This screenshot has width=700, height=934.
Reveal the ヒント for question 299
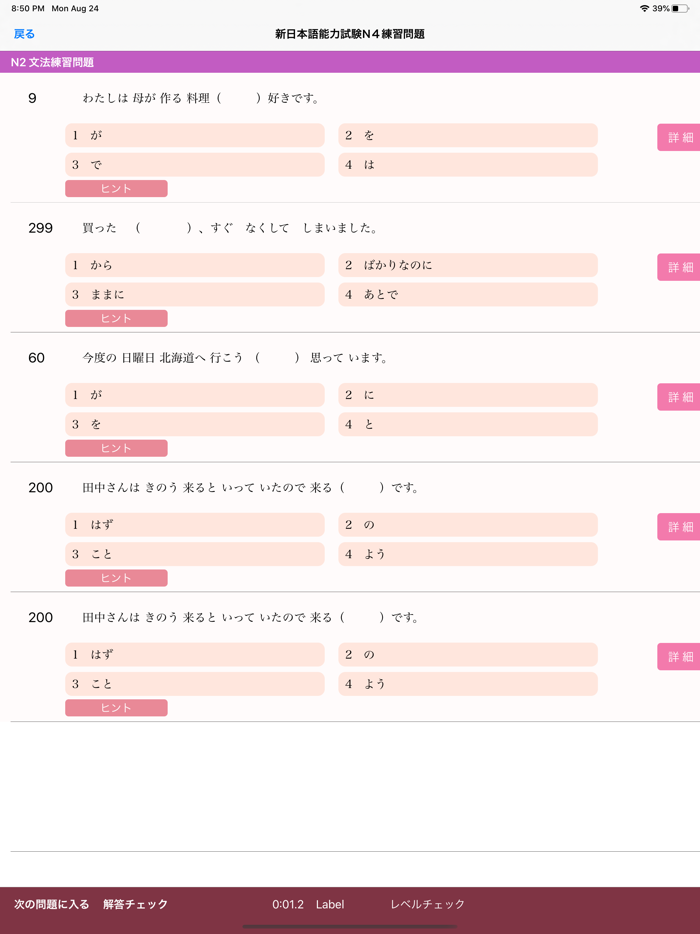click(x=116, y=318)
